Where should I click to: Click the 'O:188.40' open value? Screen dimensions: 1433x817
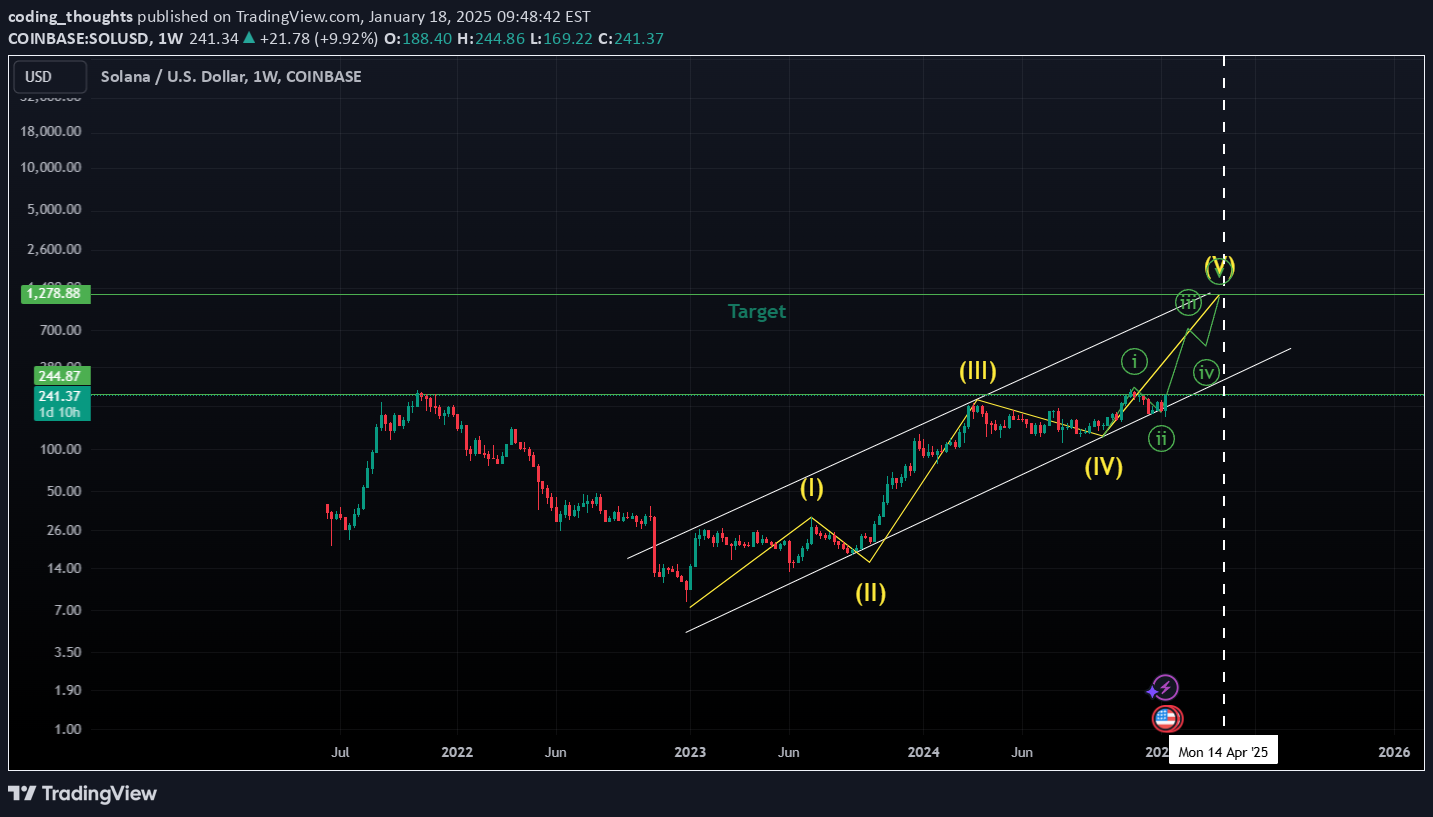[x=416, y=39]
